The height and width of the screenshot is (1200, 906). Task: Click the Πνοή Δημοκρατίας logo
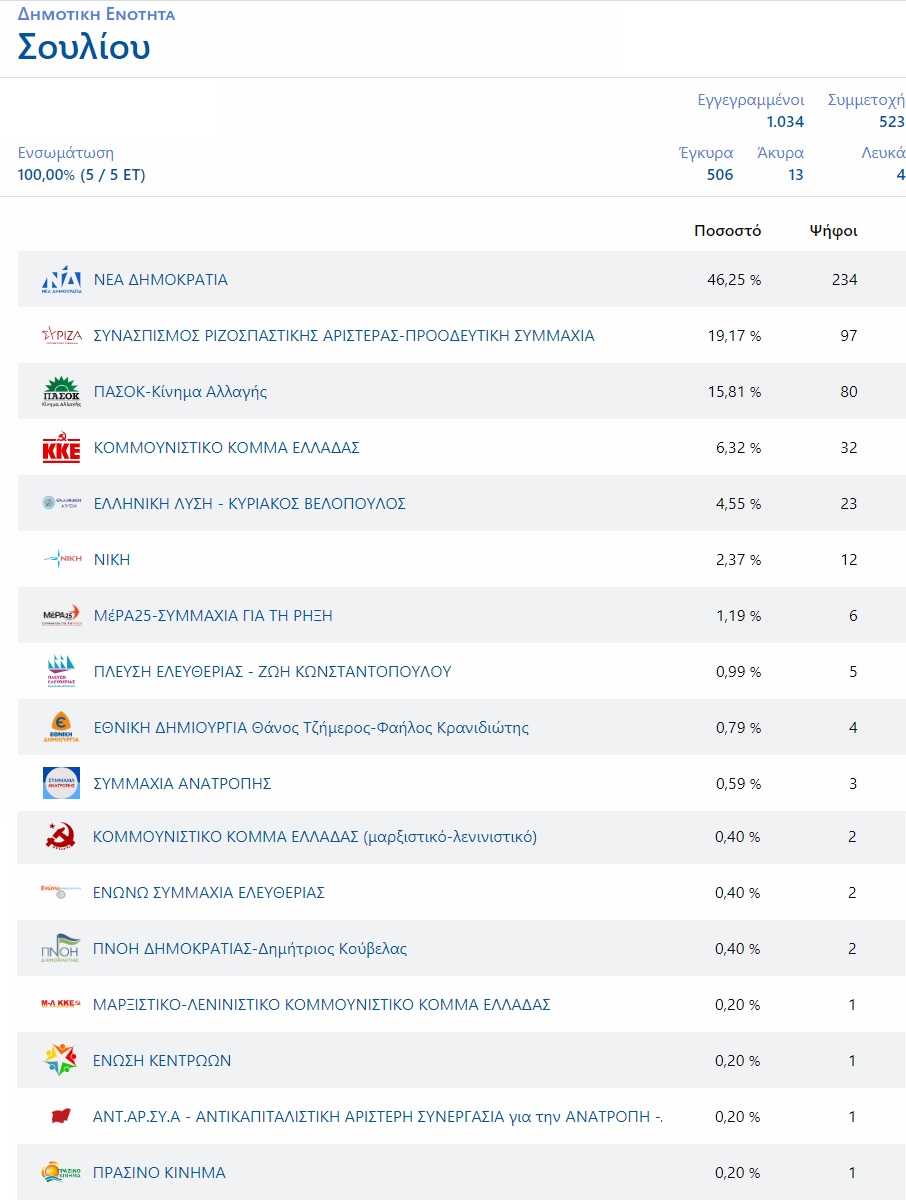coord(61,948)
